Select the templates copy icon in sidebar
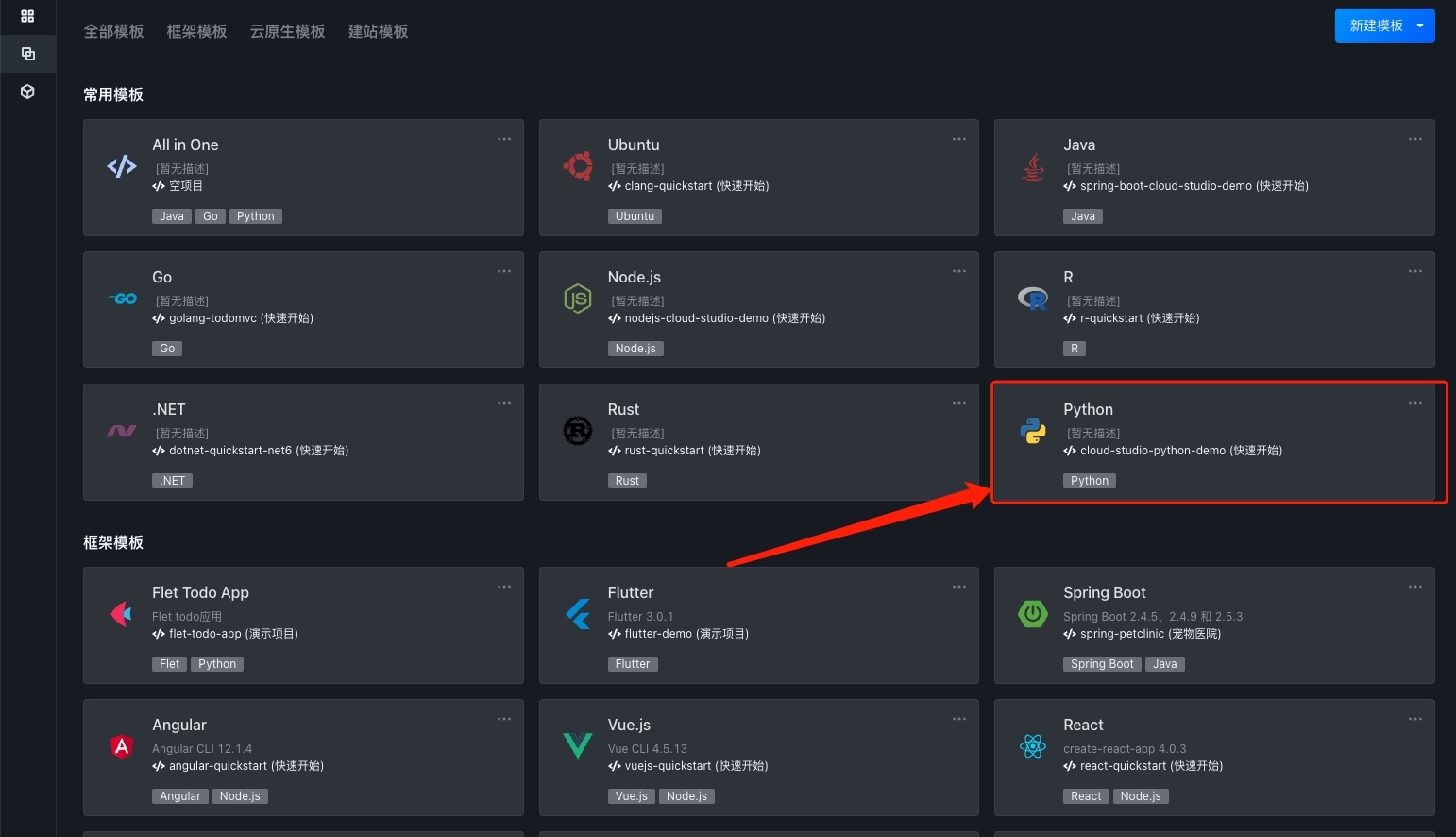The image size is (1456, 837). point(27,54)
